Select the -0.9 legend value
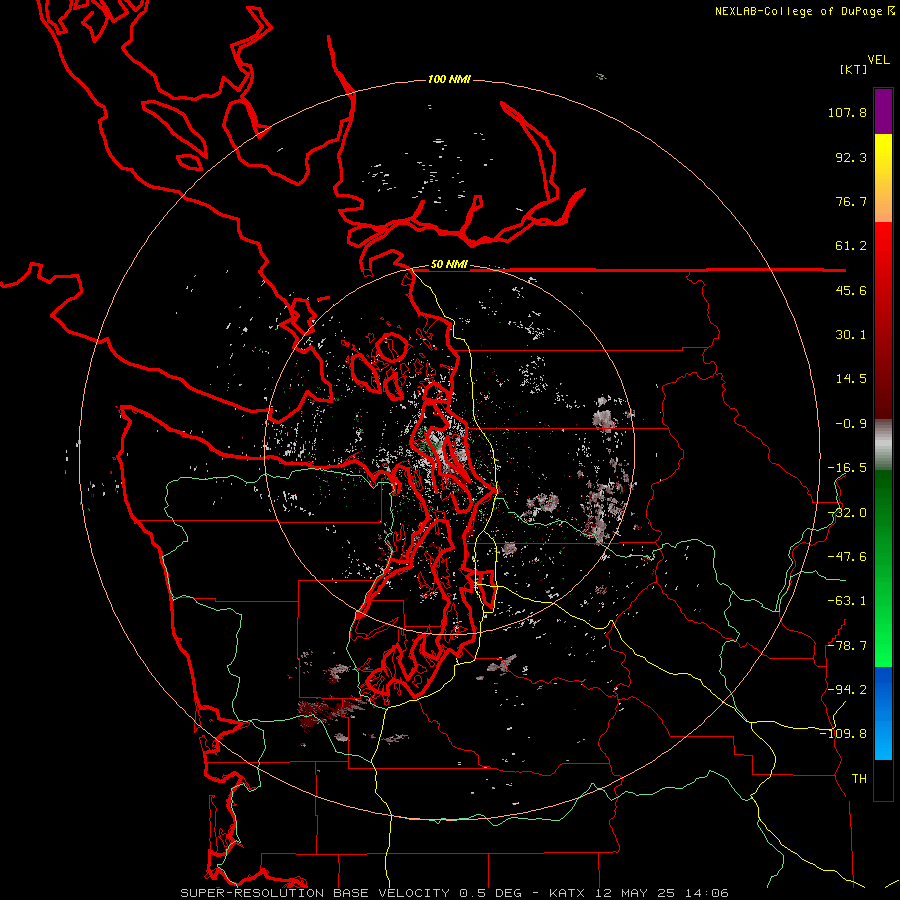 pyautogui.click(x=851, y=424)
